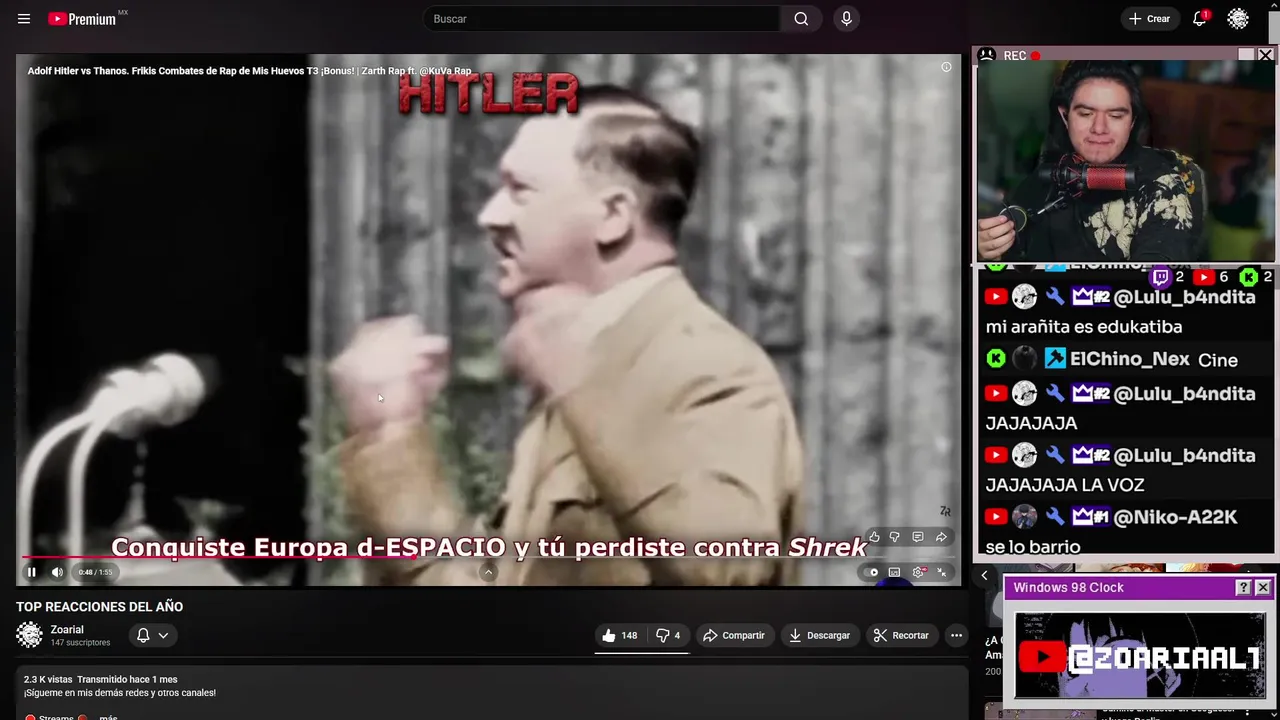
Task: Expand the chevron-up panel in the player
Action: pyautogui.click(x=488, y=572)
